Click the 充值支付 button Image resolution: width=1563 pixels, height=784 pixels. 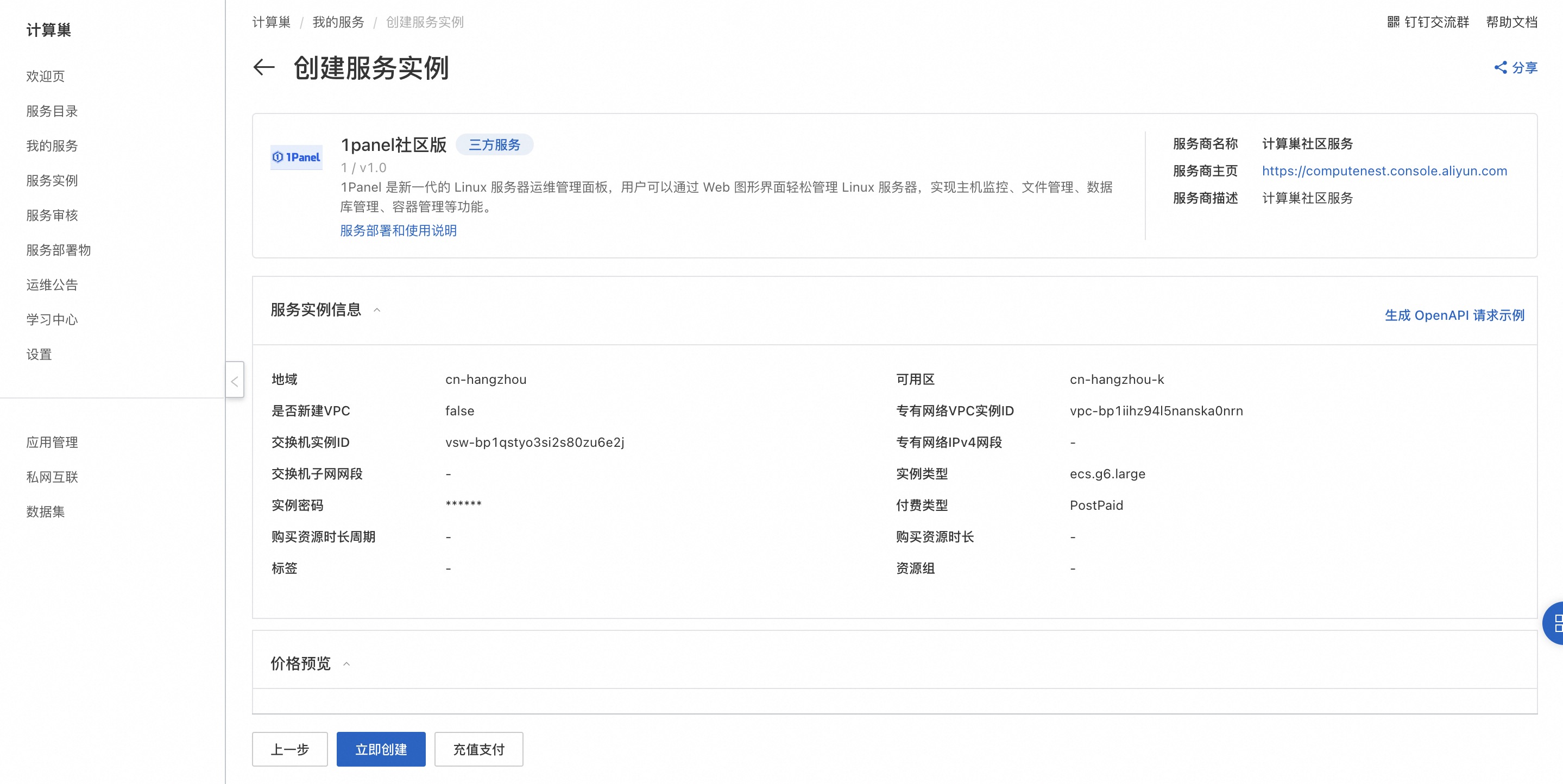point(478,749)
